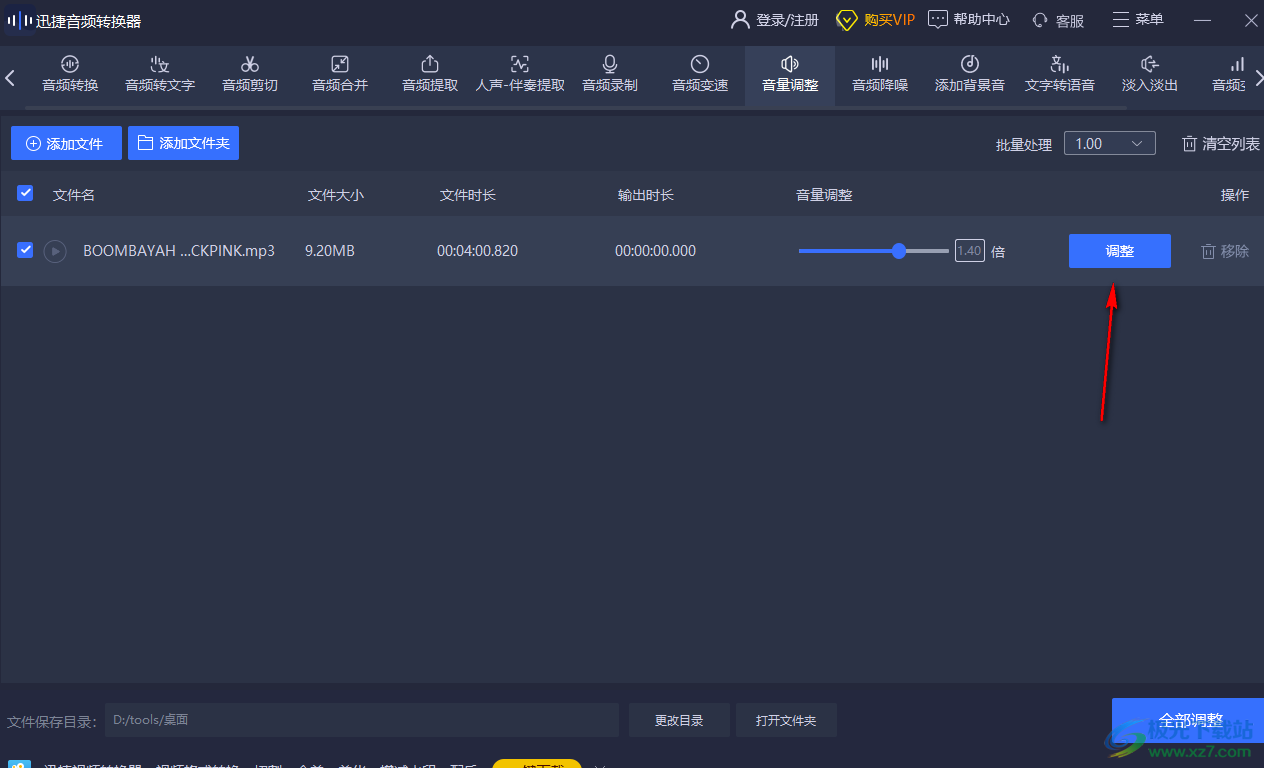Click the 购买VIP diamond button
Viewport: 1264px width, 768px height.
[875, 20]
